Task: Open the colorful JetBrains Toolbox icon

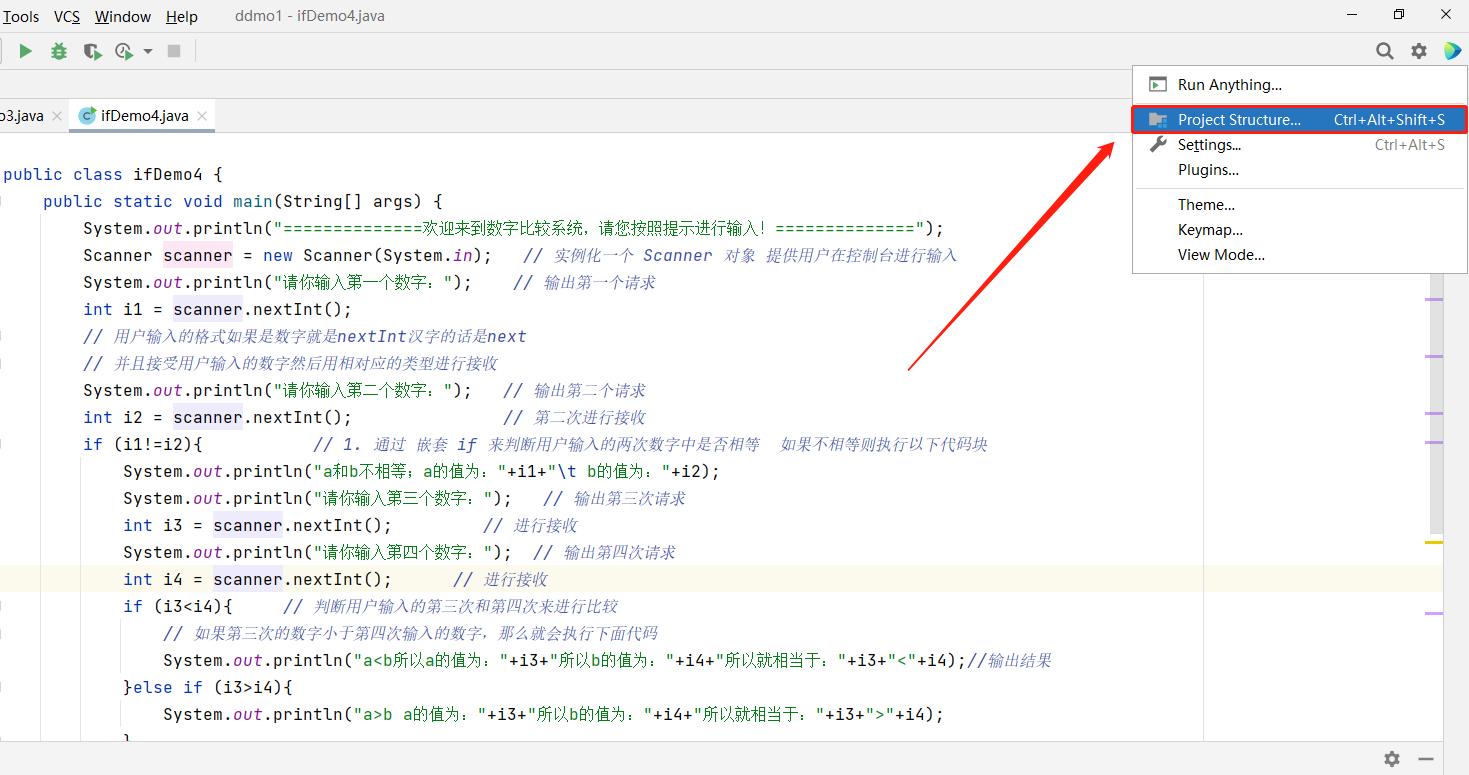Action: click(x=1452, y=51)
